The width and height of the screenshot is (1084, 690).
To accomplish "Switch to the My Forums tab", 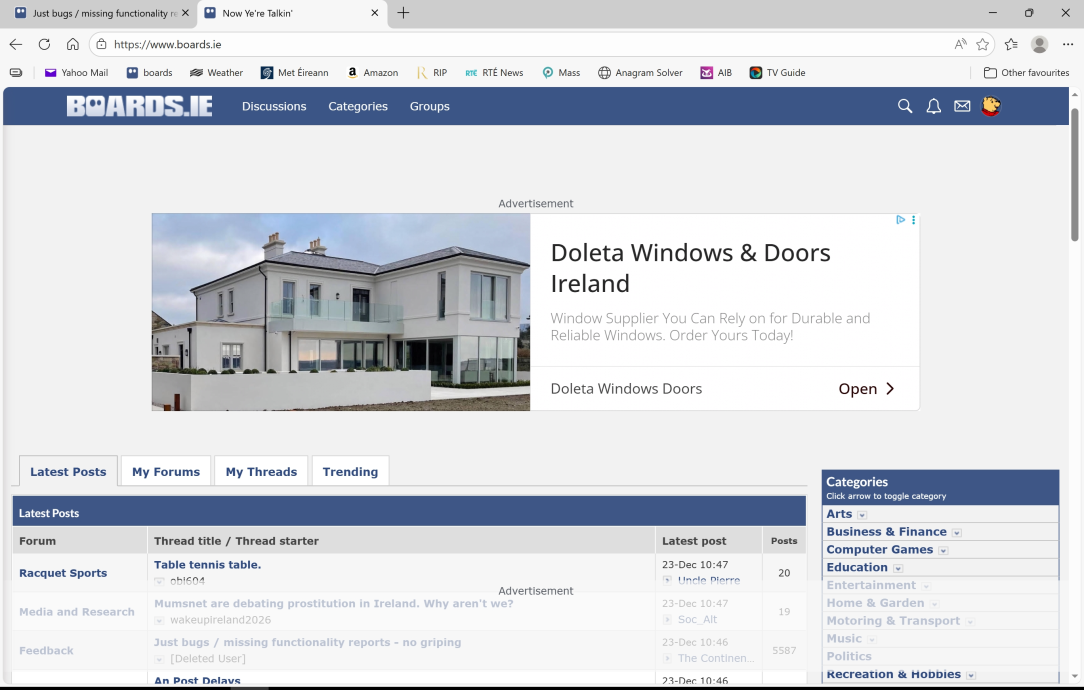I will 166,472.
